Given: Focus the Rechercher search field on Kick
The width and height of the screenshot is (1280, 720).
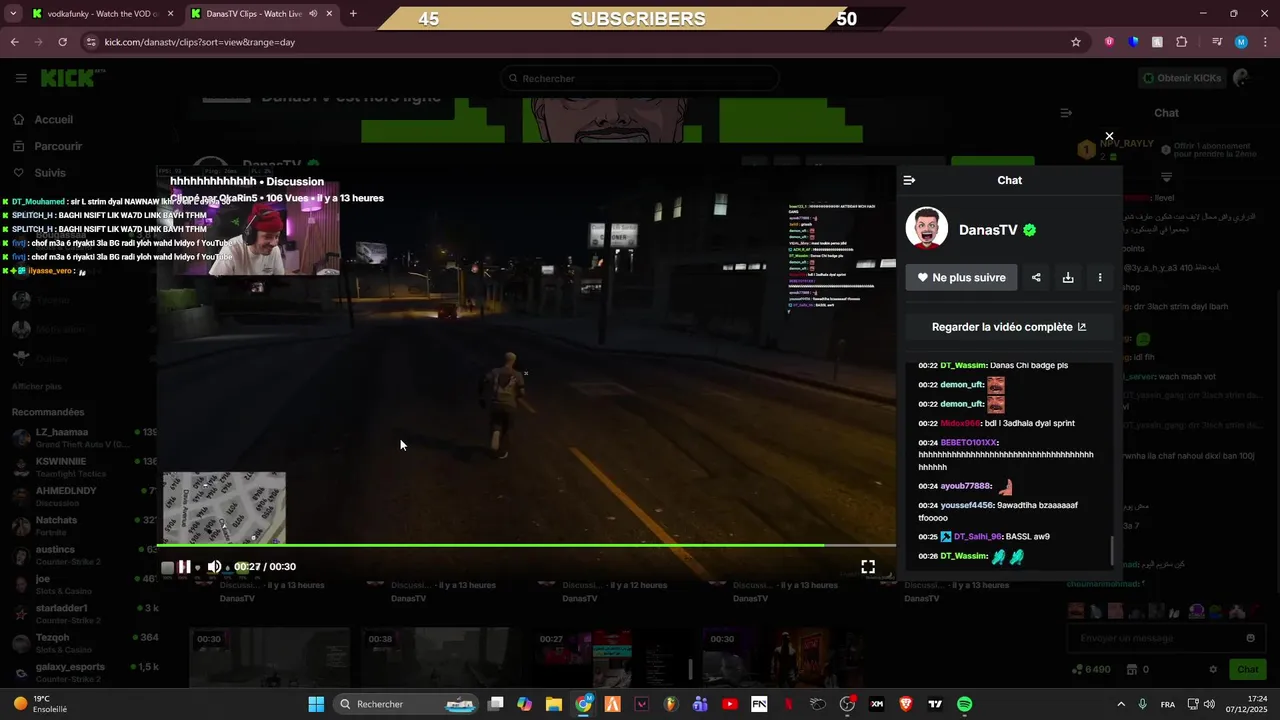Looking at the screenshot, I should [640, 78].
